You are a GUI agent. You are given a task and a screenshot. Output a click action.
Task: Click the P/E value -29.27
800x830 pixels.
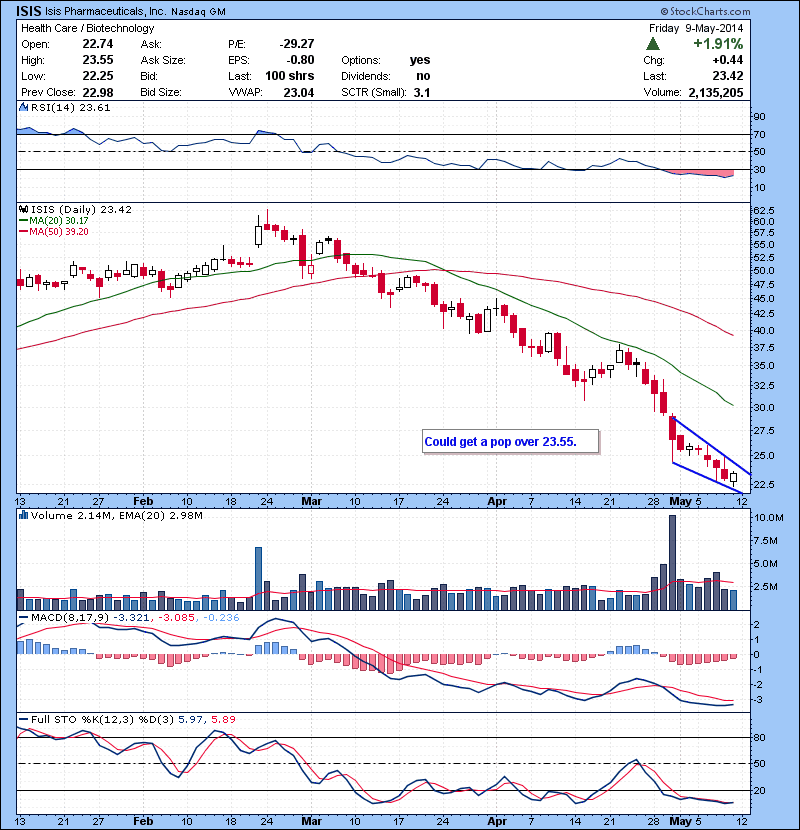tap(297, 44)
